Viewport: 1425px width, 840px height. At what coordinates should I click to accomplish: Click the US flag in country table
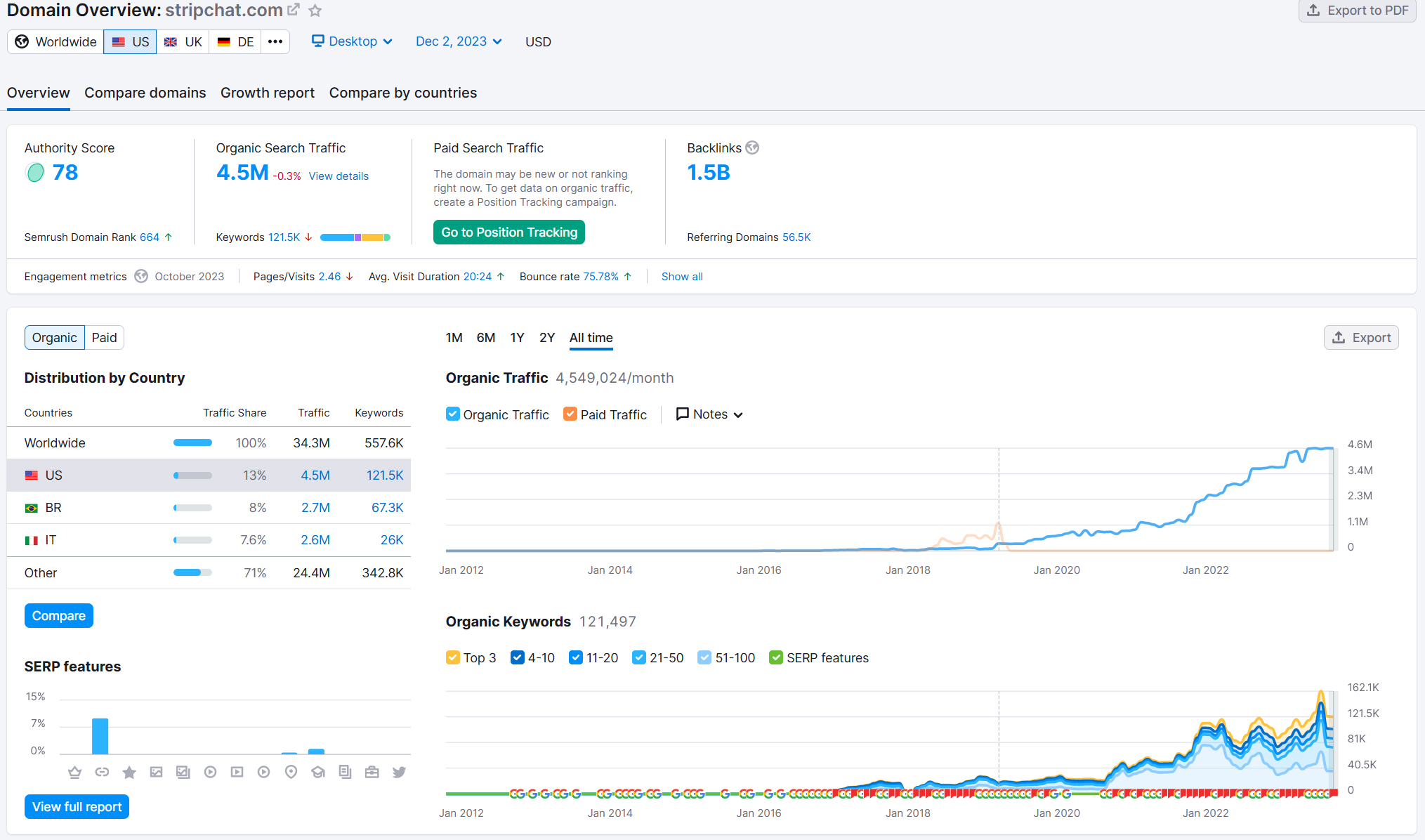click(x=32, y=475)
